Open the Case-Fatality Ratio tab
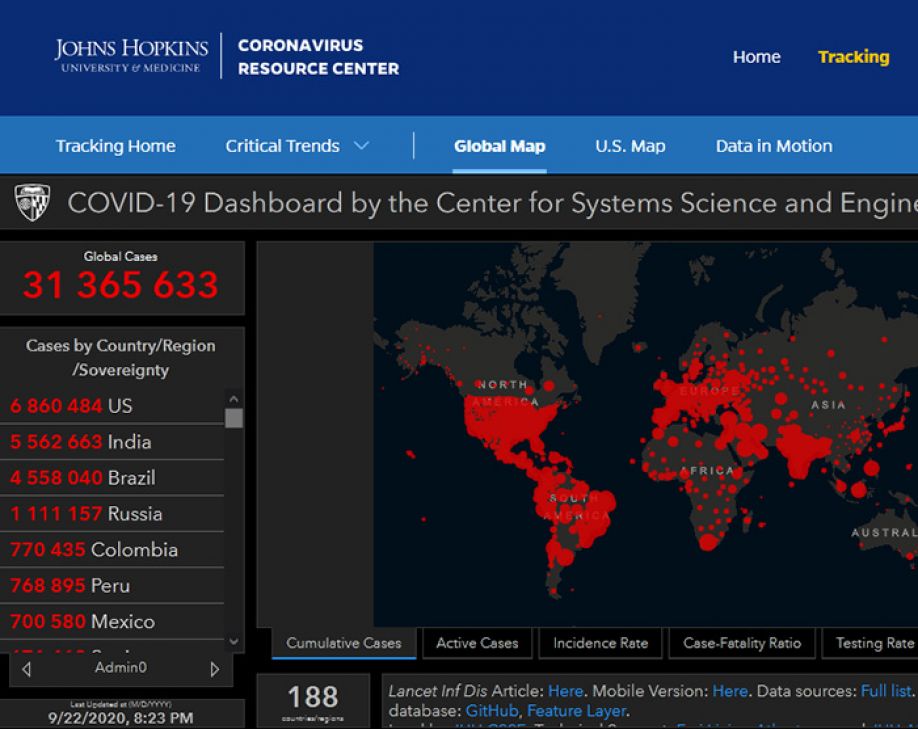 point(742,643)
